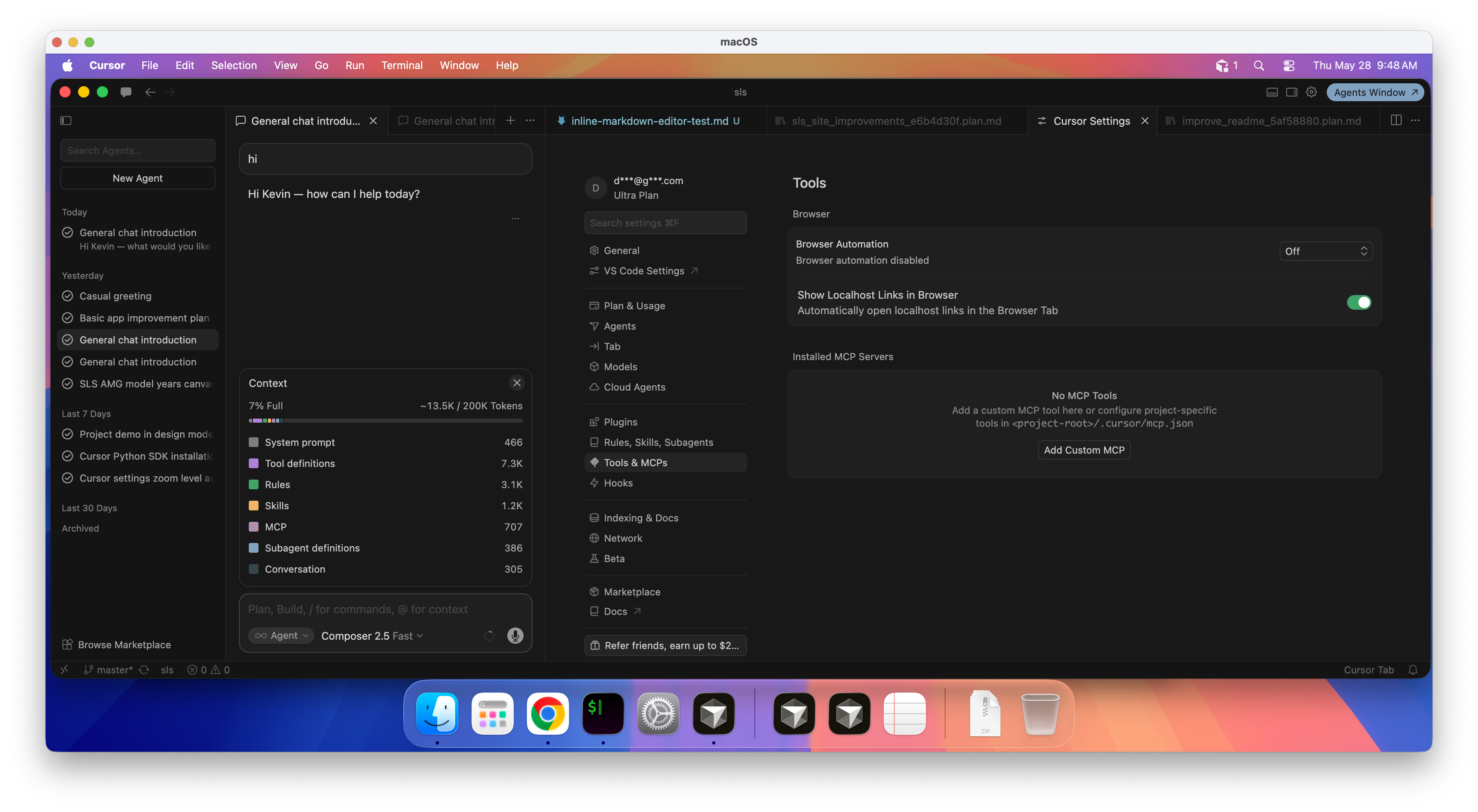Open the Agents Window button

tap(1375, 92)
